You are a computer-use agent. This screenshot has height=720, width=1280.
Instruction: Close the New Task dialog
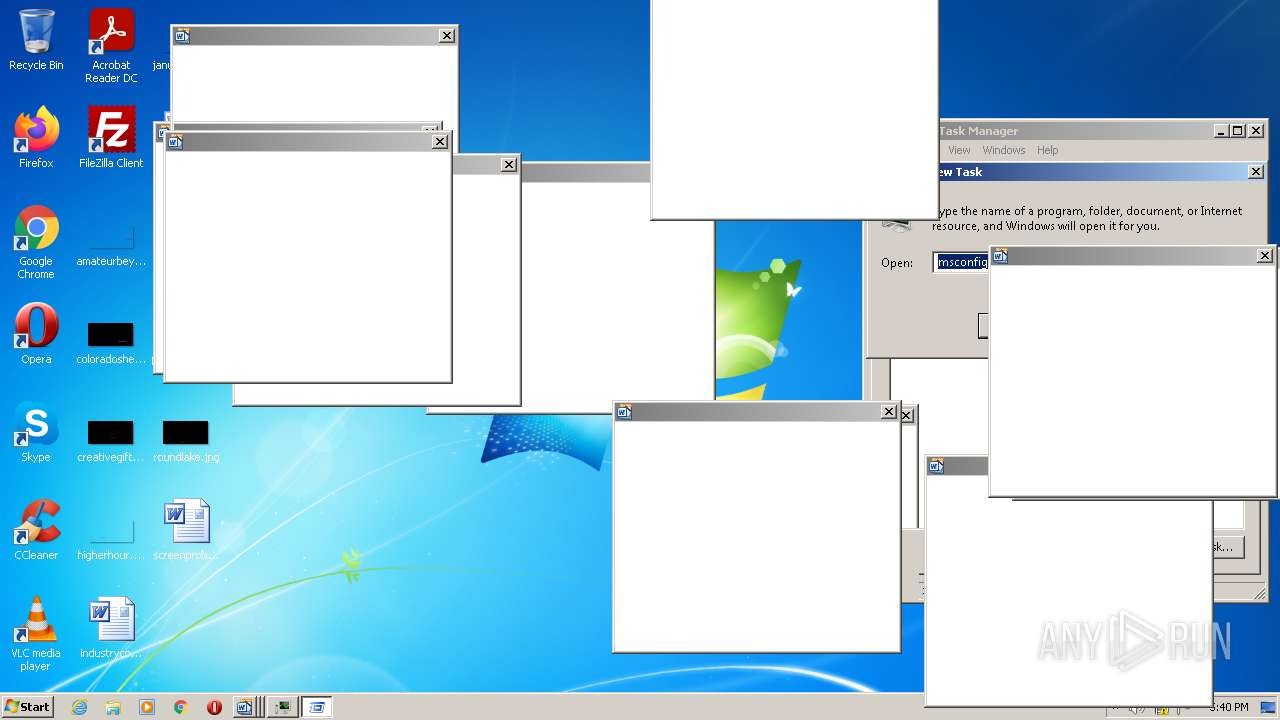1256,172
